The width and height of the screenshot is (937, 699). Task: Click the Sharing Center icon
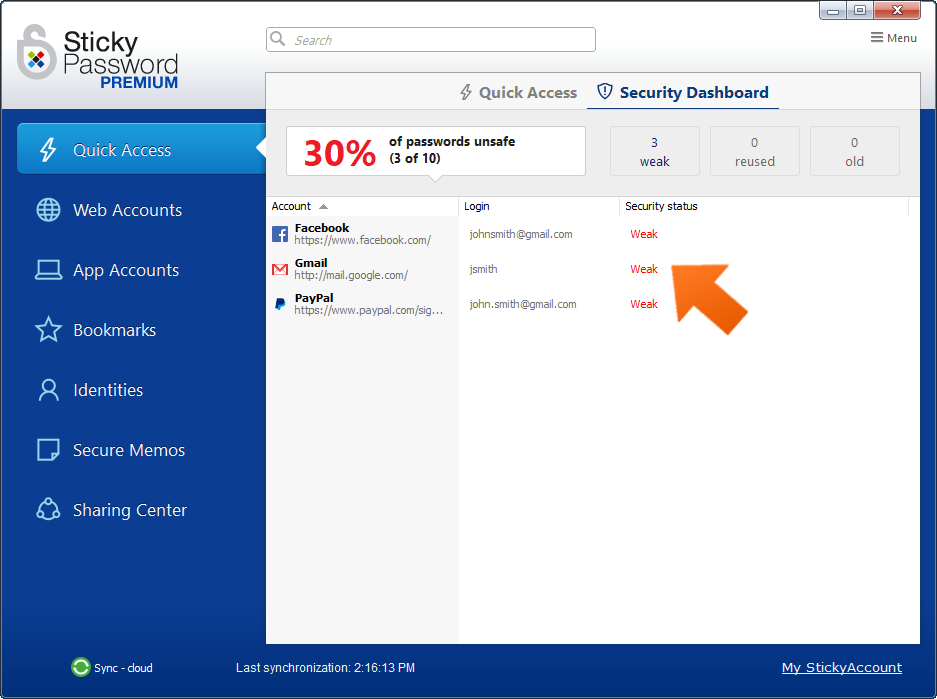click(x=48, y=510)
